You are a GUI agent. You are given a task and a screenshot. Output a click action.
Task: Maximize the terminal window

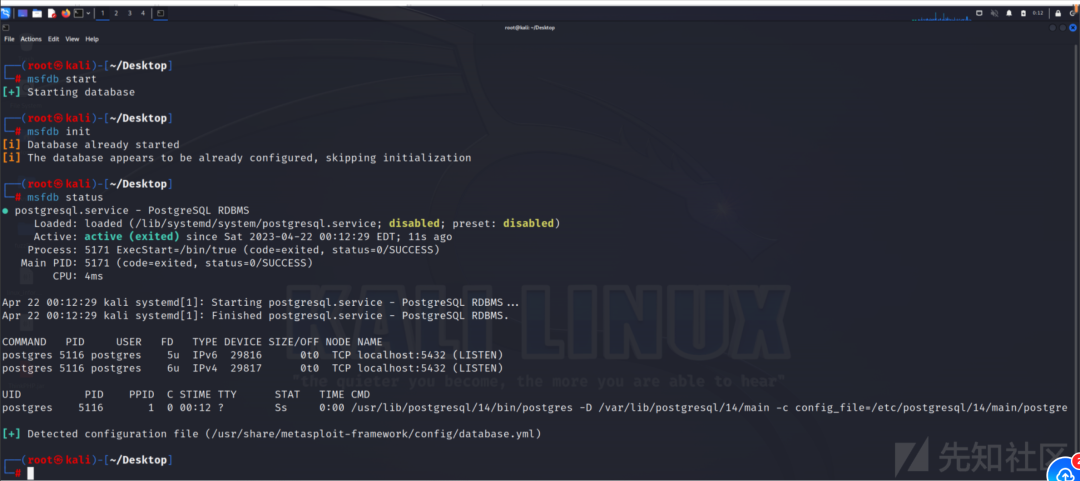pos(1063,28)
